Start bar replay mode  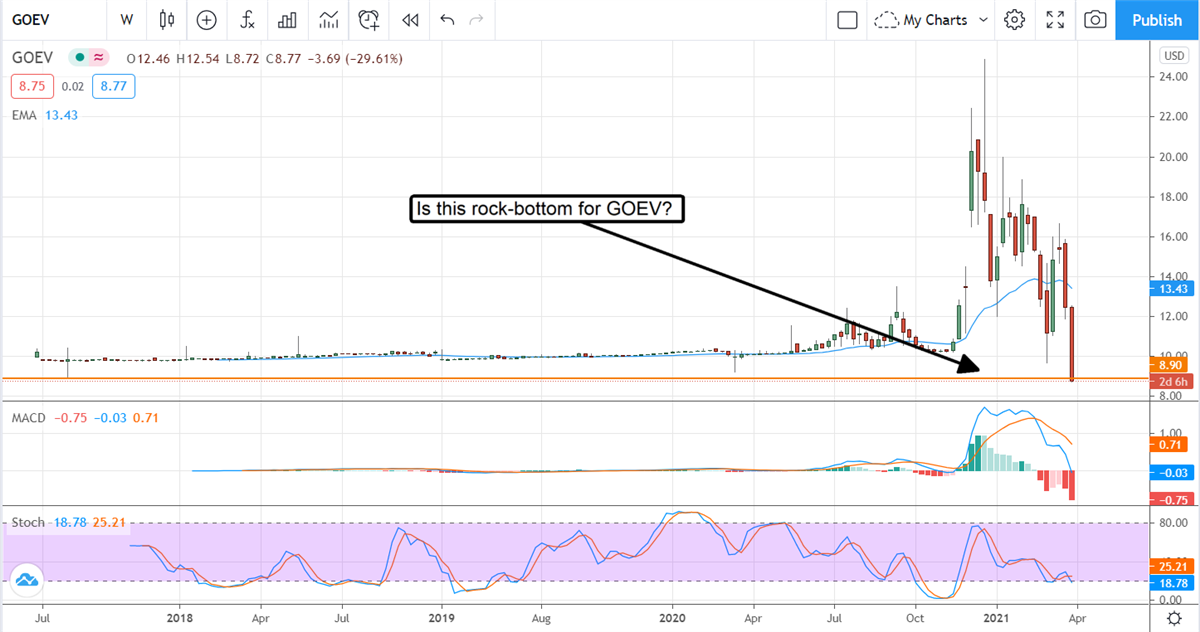409,19
